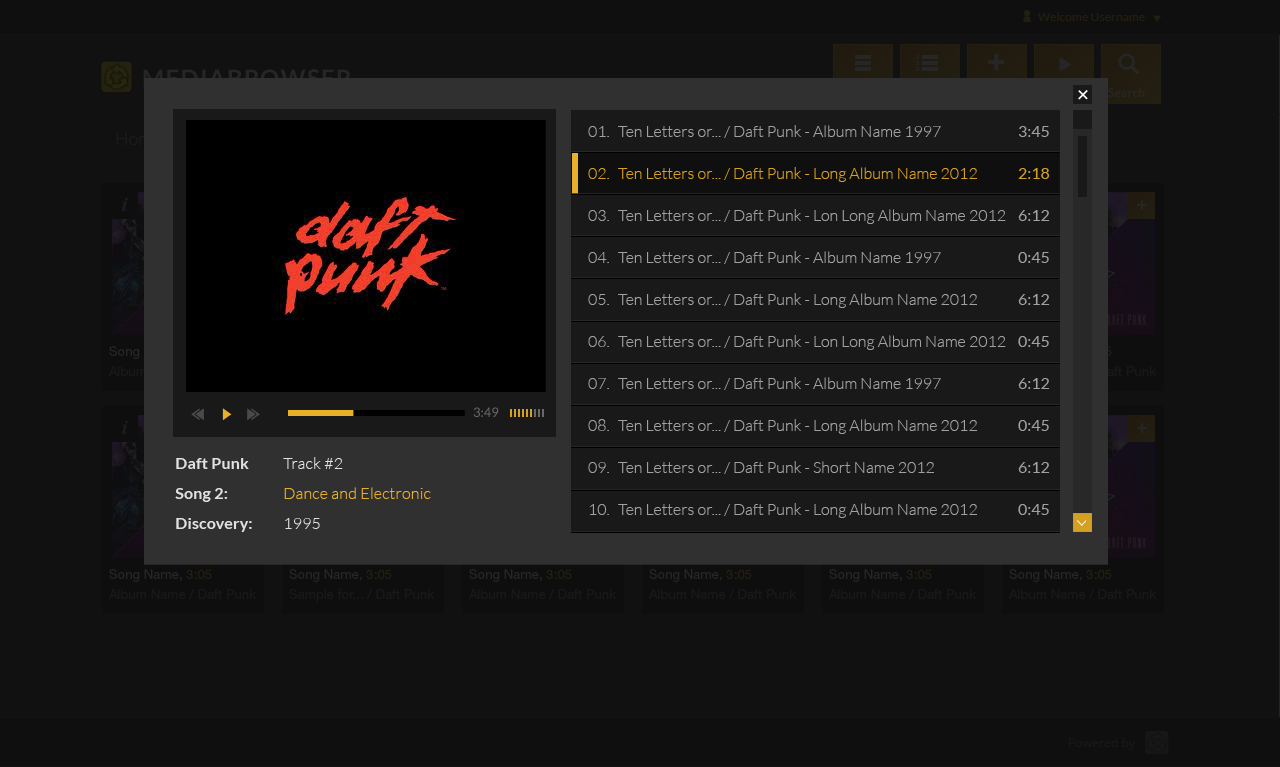Click the playlist scroll-up button

pos(1082,119)
